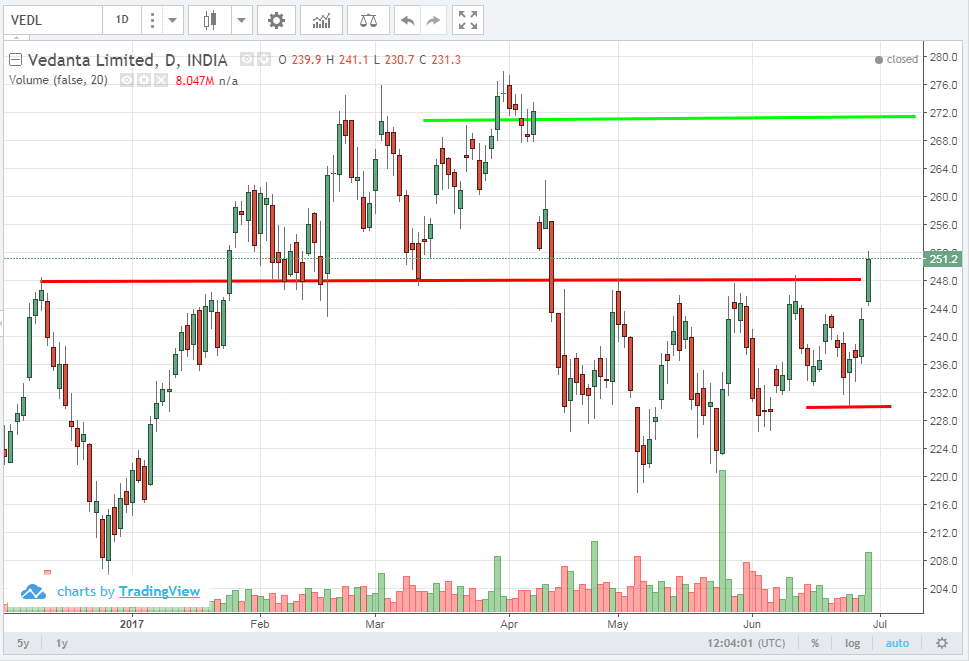The image size is (969, 661).
Task: Open the Compare symbols scales icon
Action: (x=368, y=20)
